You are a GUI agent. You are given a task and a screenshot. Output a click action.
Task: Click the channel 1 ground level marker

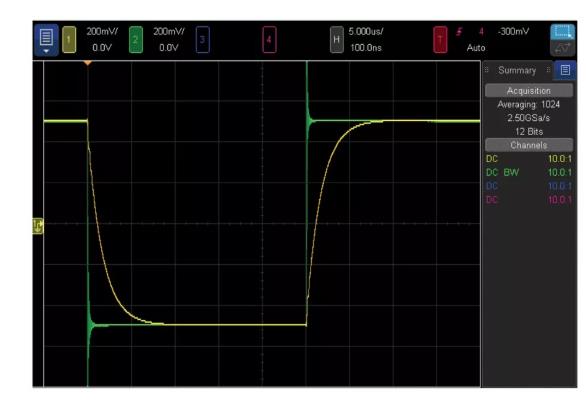tap(38, 226)
